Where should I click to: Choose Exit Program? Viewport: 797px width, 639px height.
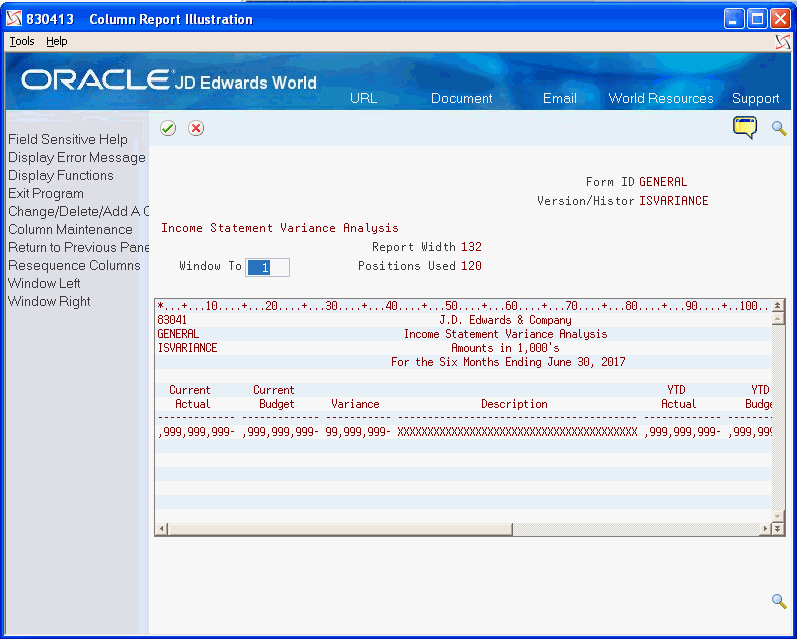46,194
